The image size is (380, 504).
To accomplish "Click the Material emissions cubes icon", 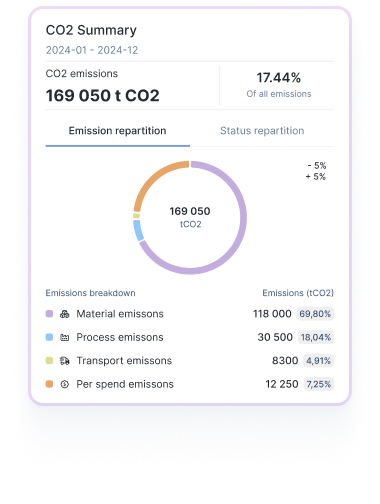I will coord(65,314).
